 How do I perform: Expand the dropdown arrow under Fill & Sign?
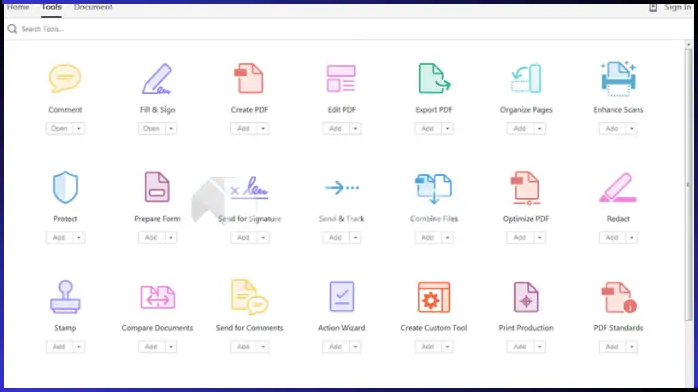[x=171, y=129]
